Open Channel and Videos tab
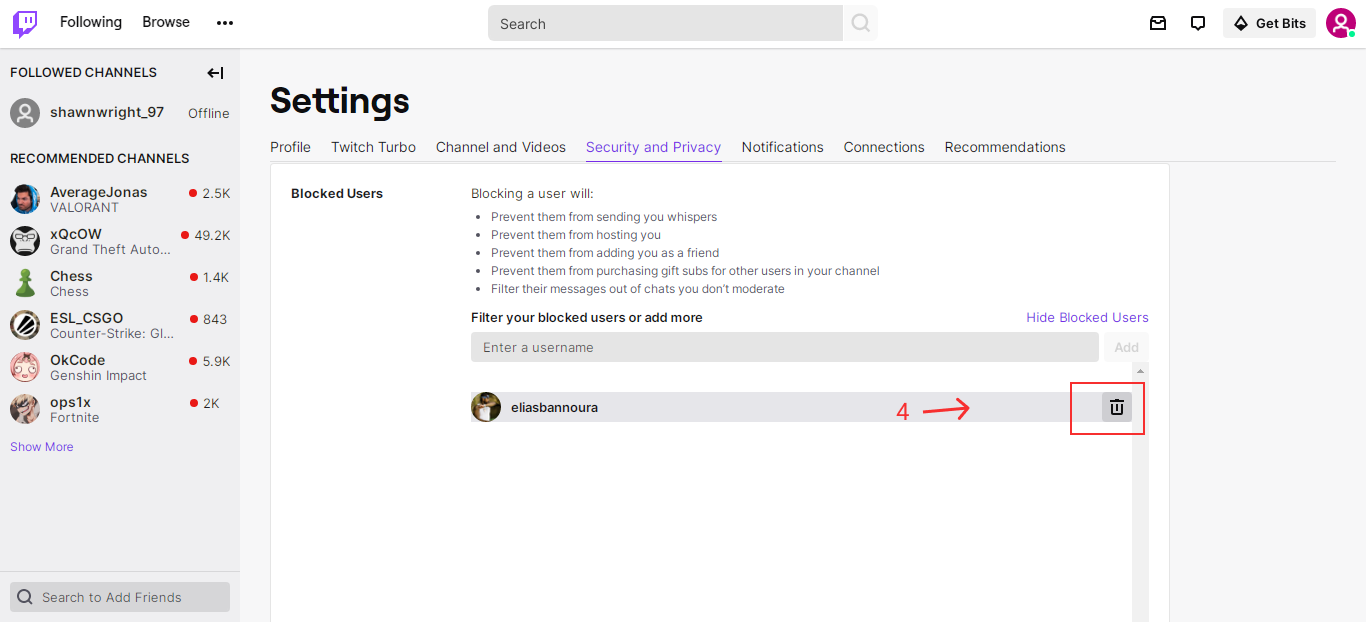This screenshot has height=622, width=1366. (501, 147)
